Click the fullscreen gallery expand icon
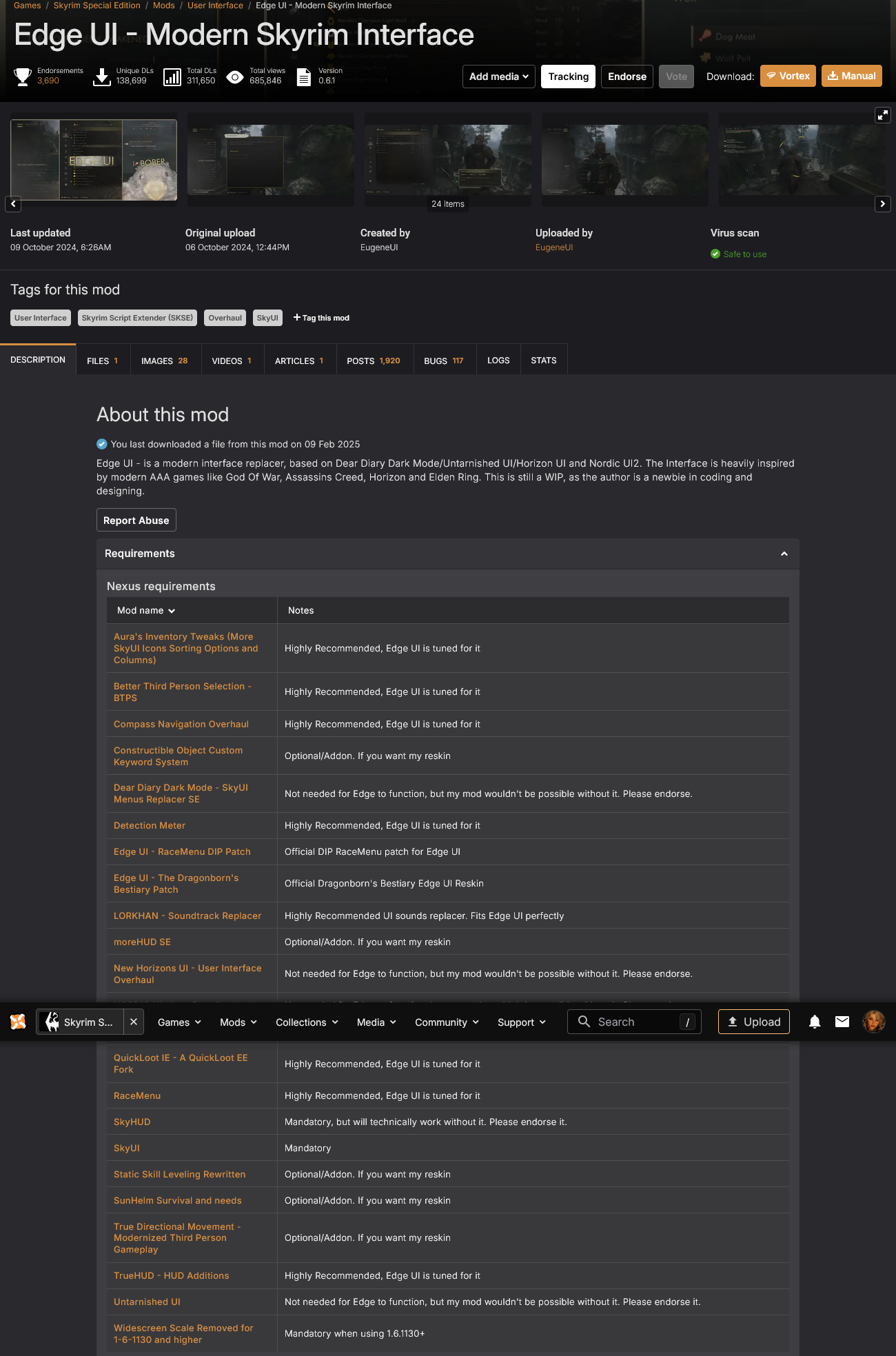 coord(883,115)
